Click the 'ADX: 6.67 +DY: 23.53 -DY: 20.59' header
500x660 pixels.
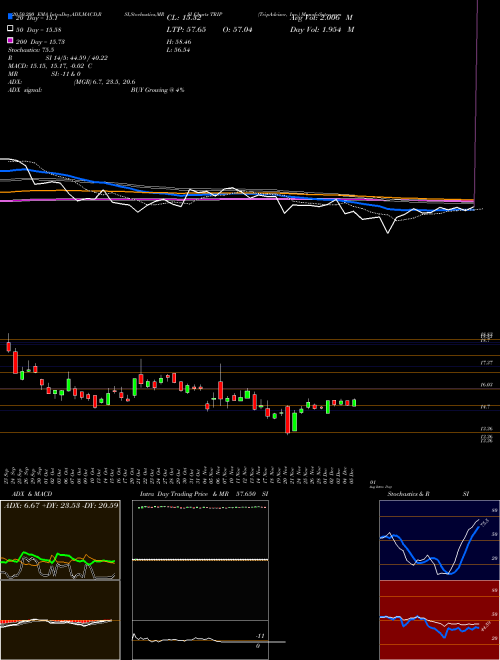point(61,505)
